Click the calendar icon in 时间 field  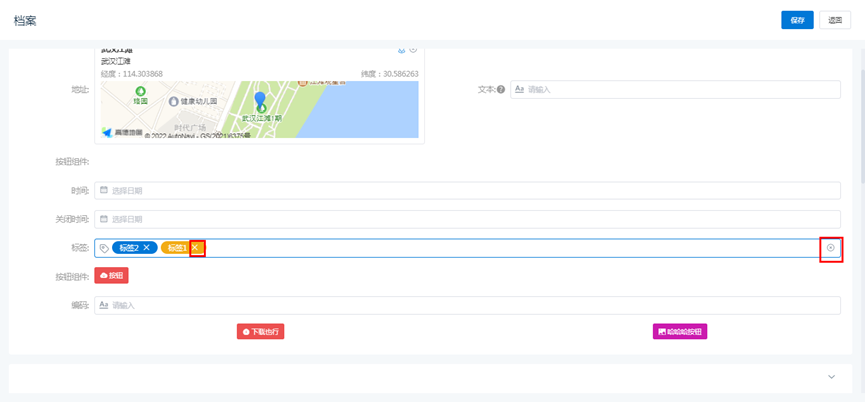(104, 190)
